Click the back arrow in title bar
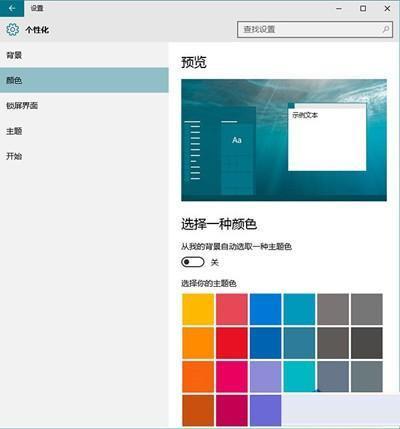400x429 pixels. pyautogui.click(x=12, y=8)
